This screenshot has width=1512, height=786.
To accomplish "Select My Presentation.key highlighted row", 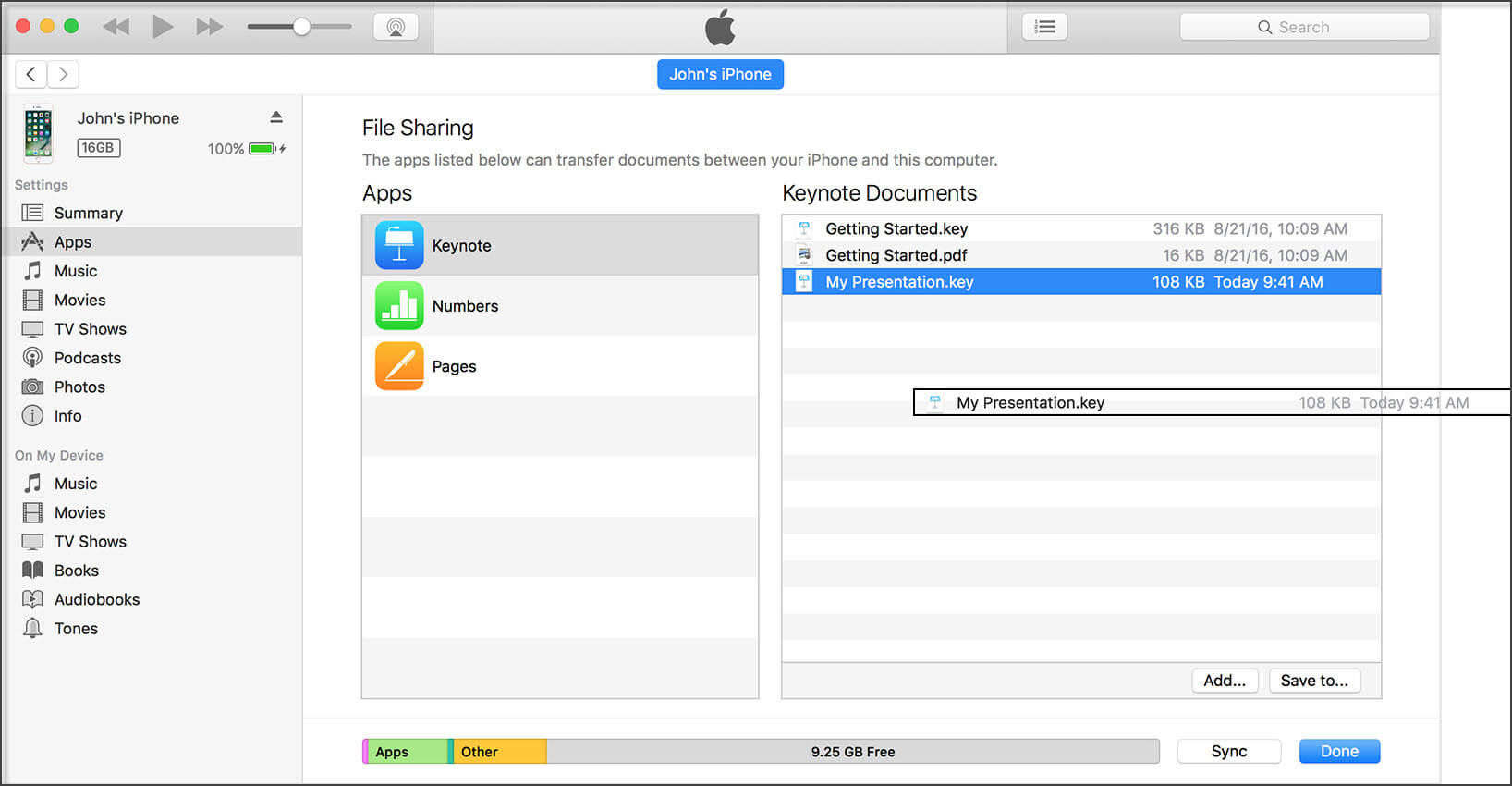I will [1081, 282].
